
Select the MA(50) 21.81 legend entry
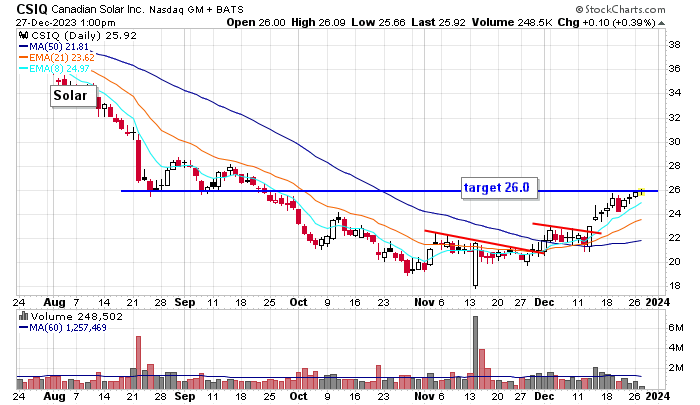(x=56, y=47)
